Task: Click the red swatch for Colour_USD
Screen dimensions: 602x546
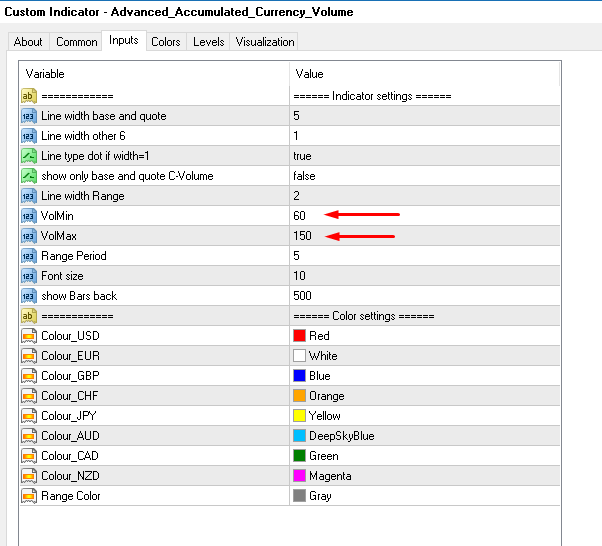Action: tap(299, 336)
